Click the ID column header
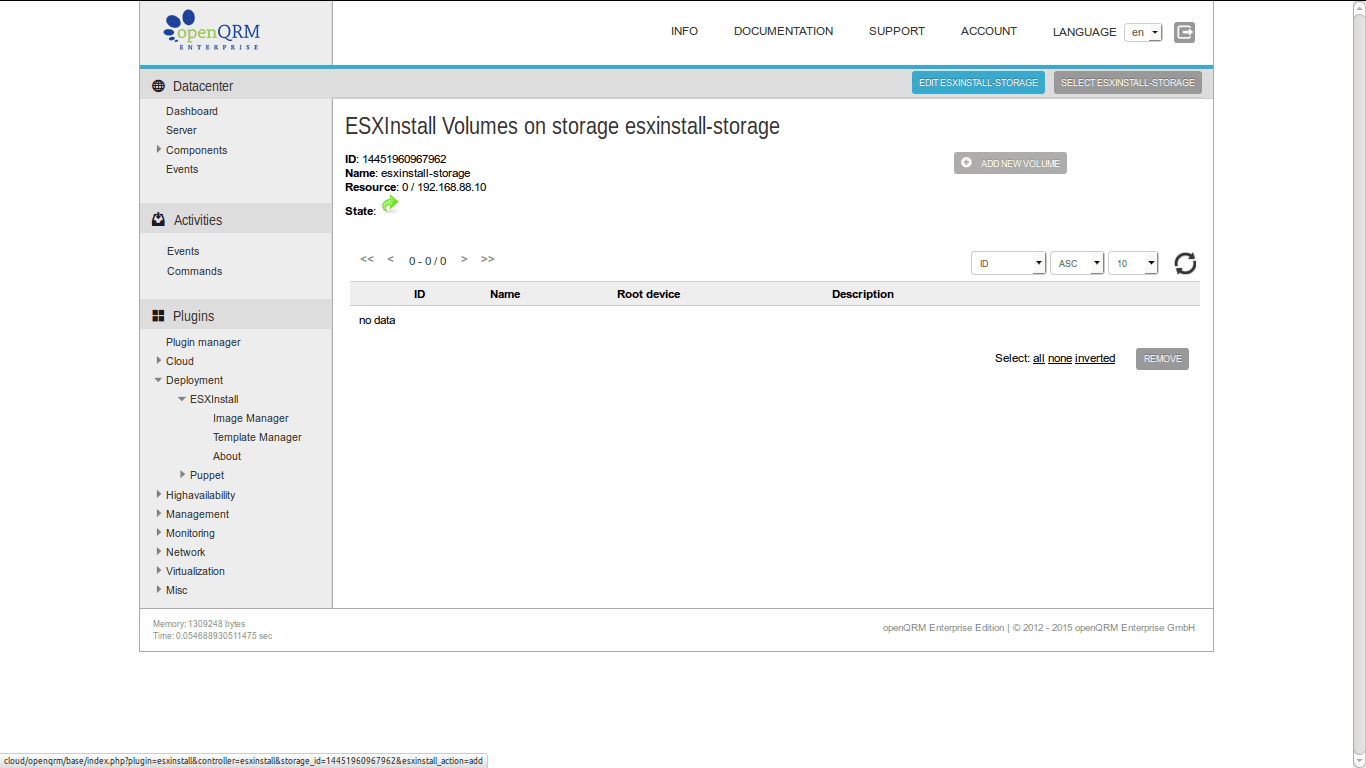1366x768 pixels. pyautogui.click(x=420, y=294)
